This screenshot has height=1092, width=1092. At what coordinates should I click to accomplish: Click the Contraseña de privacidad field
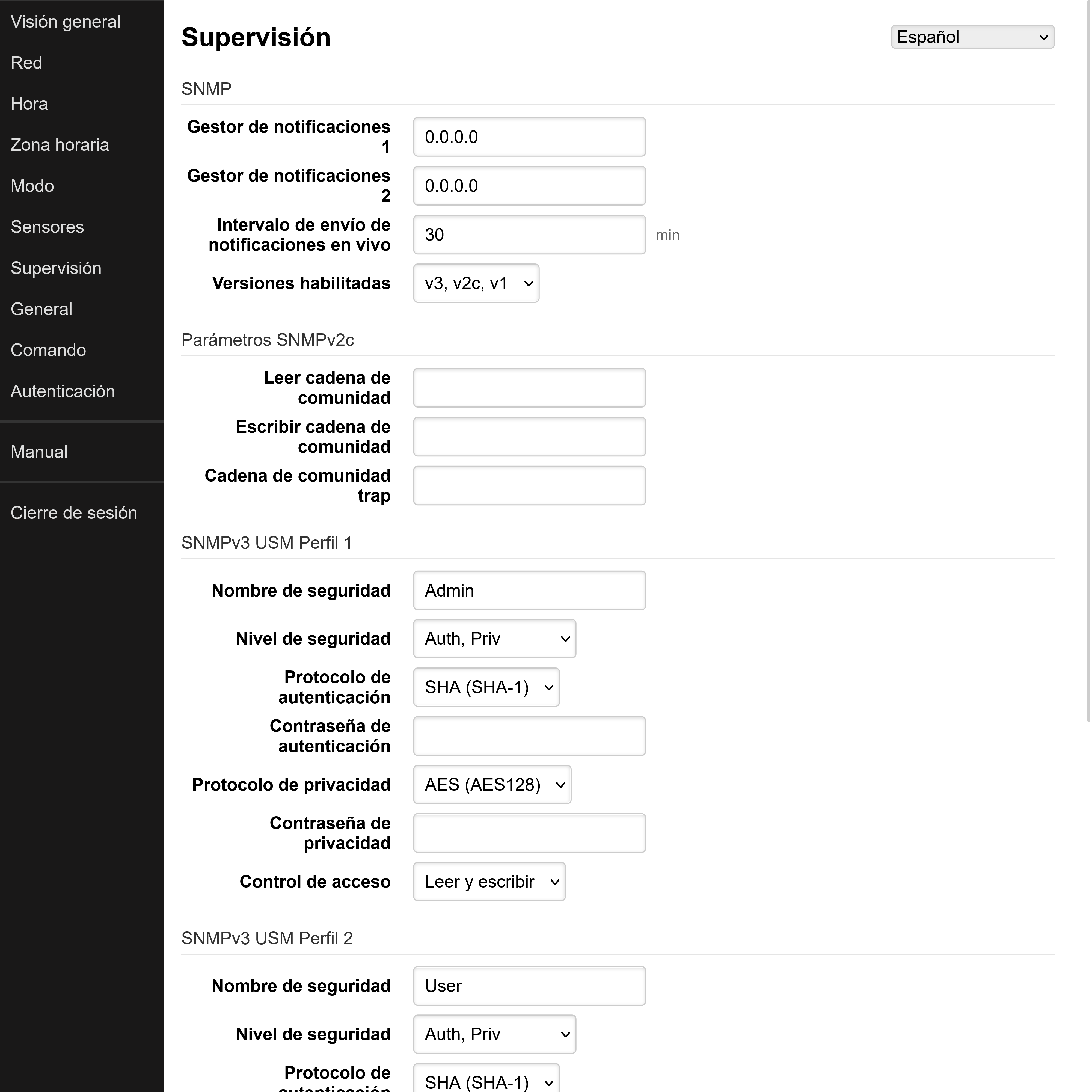529,833
